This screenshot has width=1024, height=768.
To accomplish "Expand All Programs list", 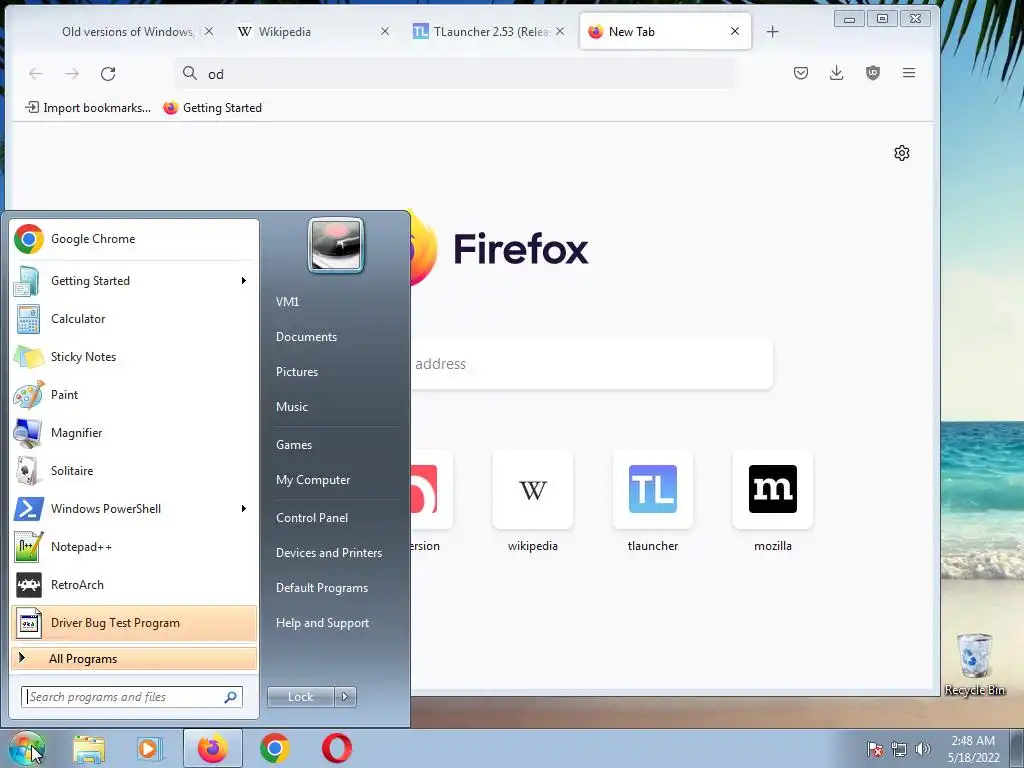I will point(134,658).
